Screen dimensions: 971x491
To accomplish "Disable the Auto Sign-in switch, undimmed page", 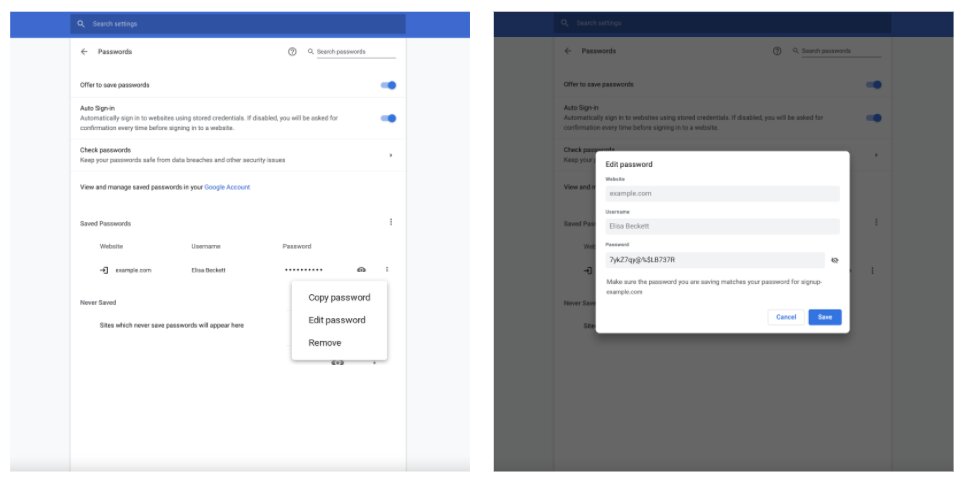I will (x=388, y=118).
